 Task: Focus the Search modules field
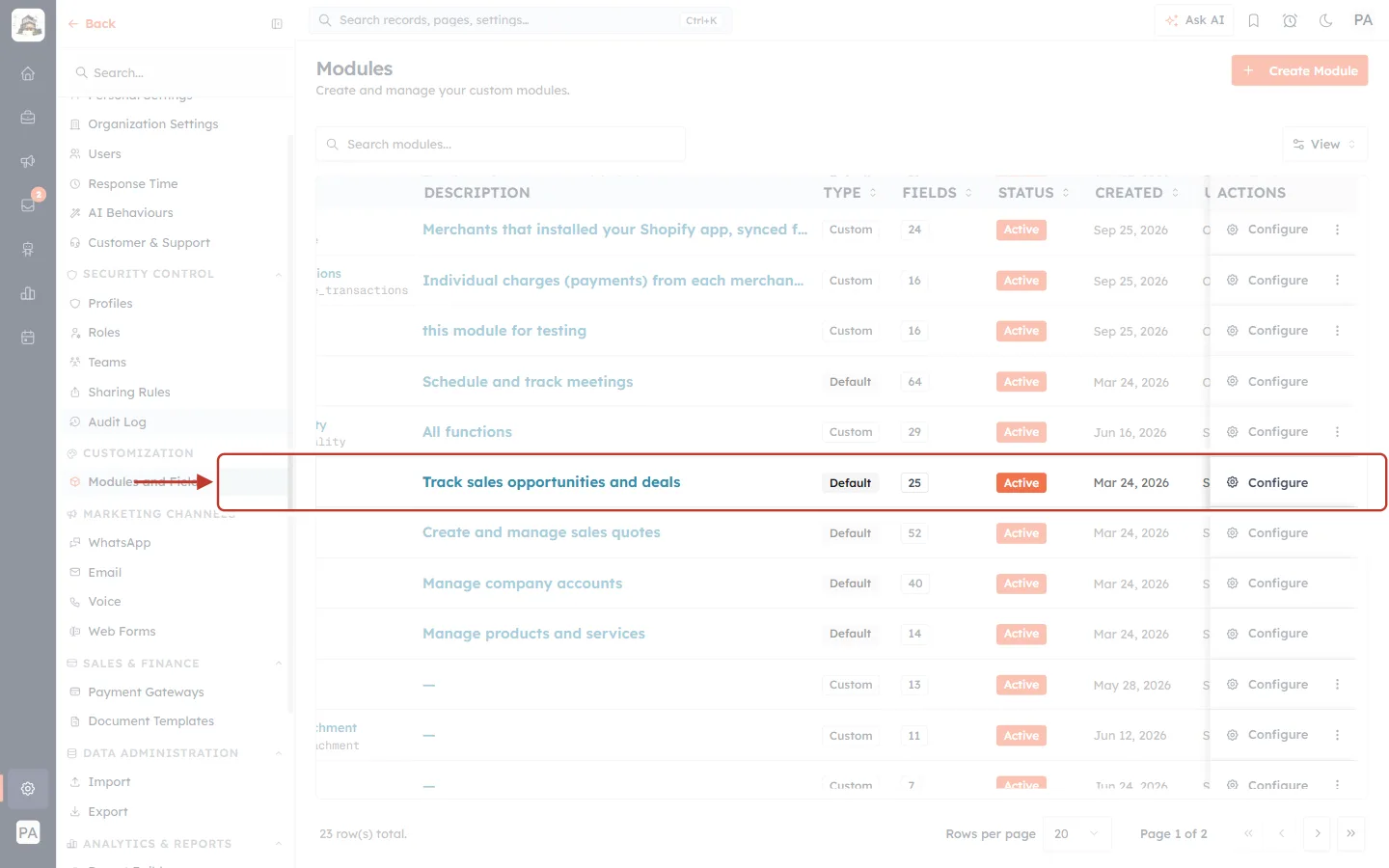pos(501,145)
